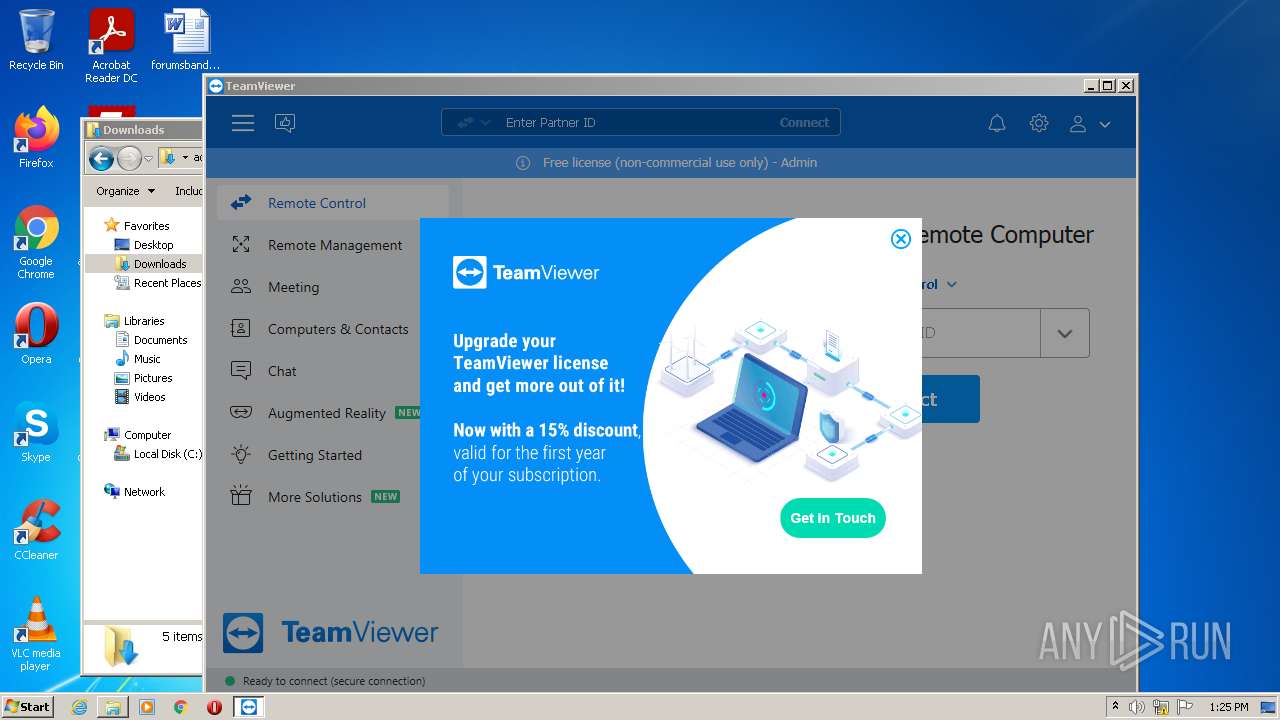Screen dimensions: 1280x720
Task: Close the TeamViewer upgrade promotion popup
Action: click(x=901, y=238)
